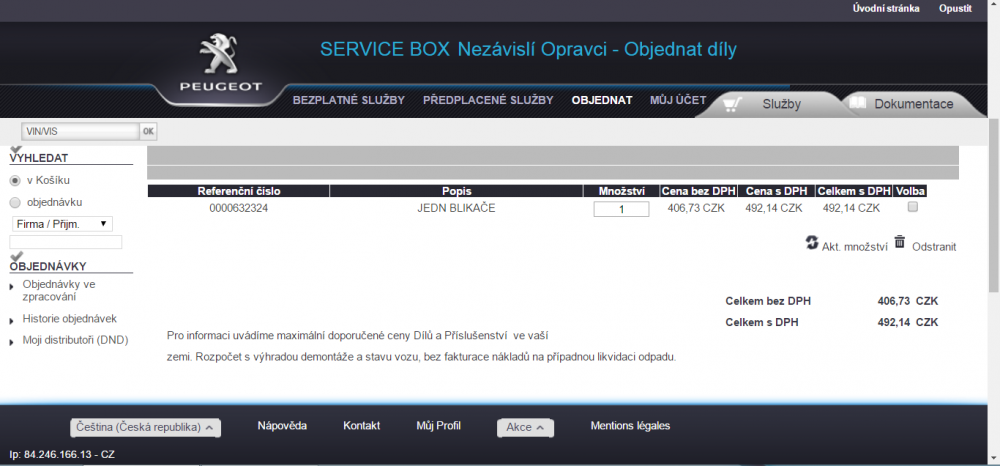This screenshot has height=466, width=1000.
Task: Click the checkmark icon above Vyhledat
Action: (17, 149)
